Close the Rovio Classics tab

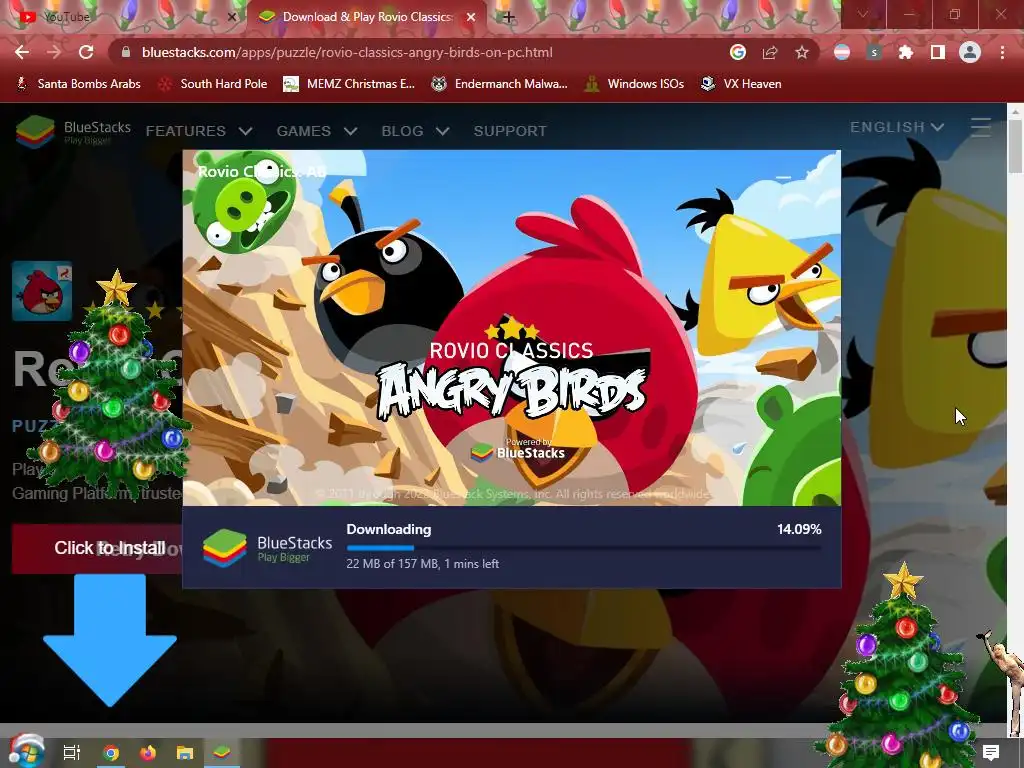(471, 17)
